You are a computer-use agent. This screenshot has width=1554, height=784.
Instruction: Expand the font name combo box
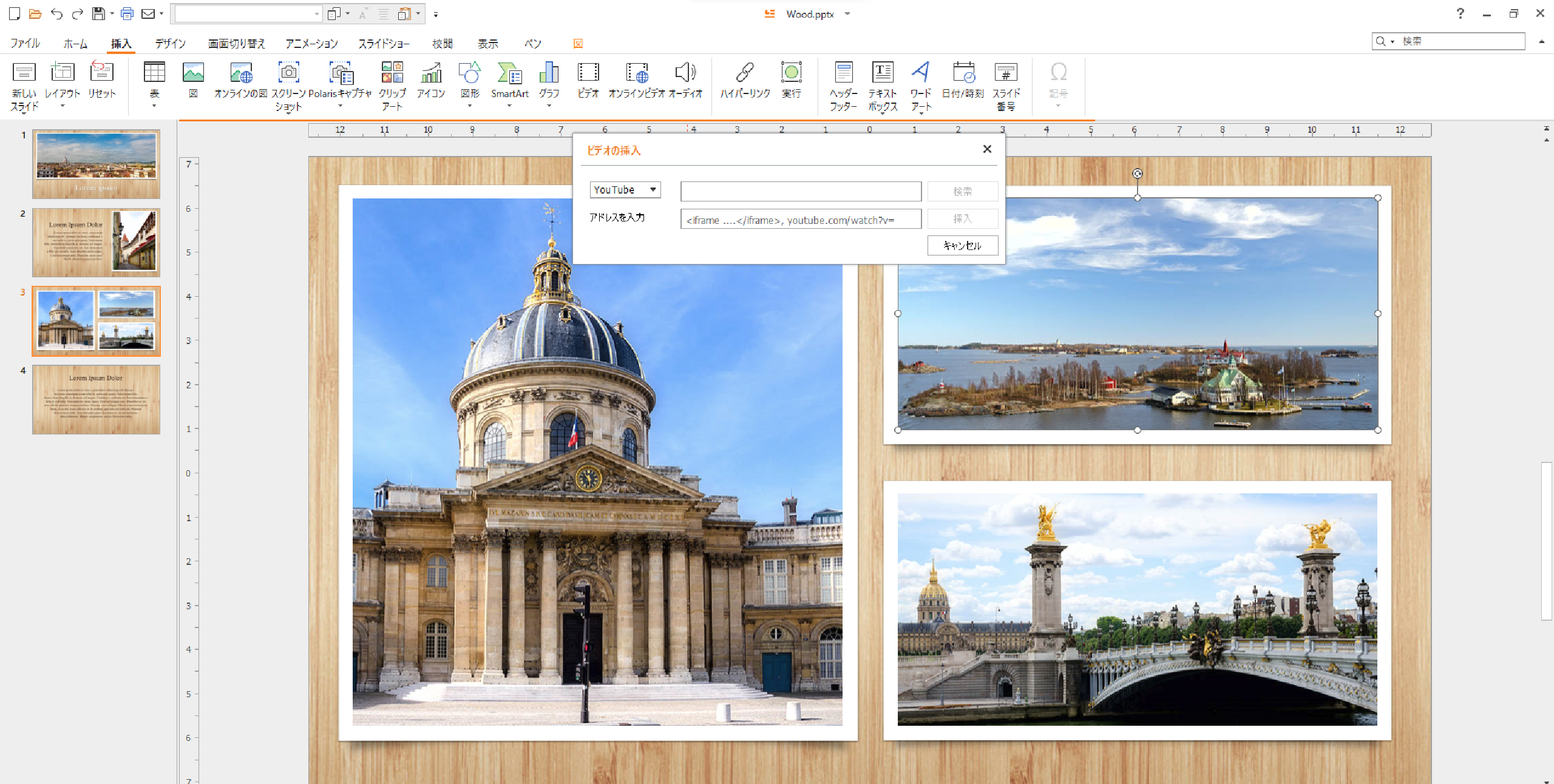click(x=316, y=14)
